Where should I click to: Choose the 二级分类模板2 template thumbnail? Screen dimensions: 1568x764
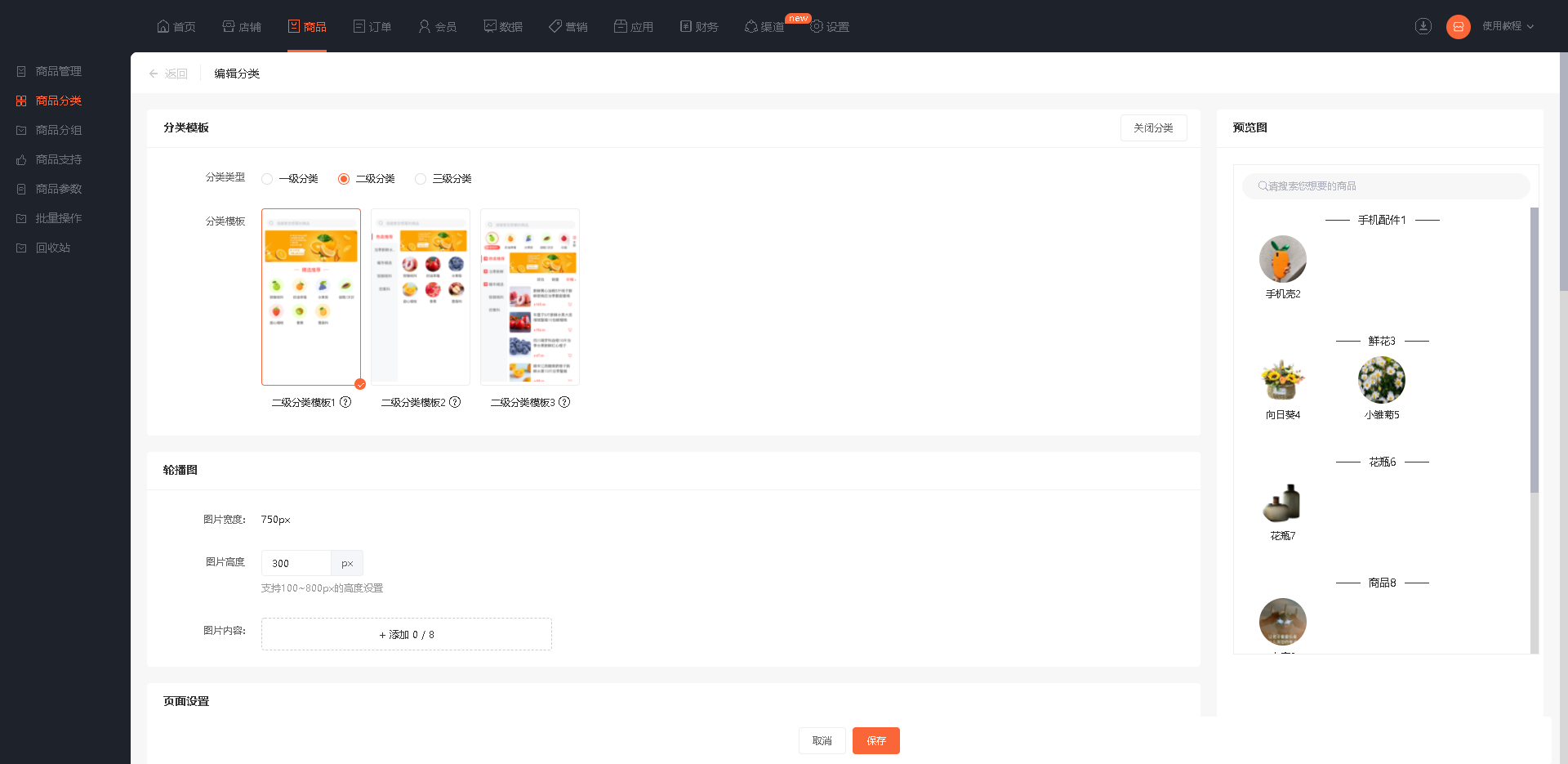coord(421,297)
